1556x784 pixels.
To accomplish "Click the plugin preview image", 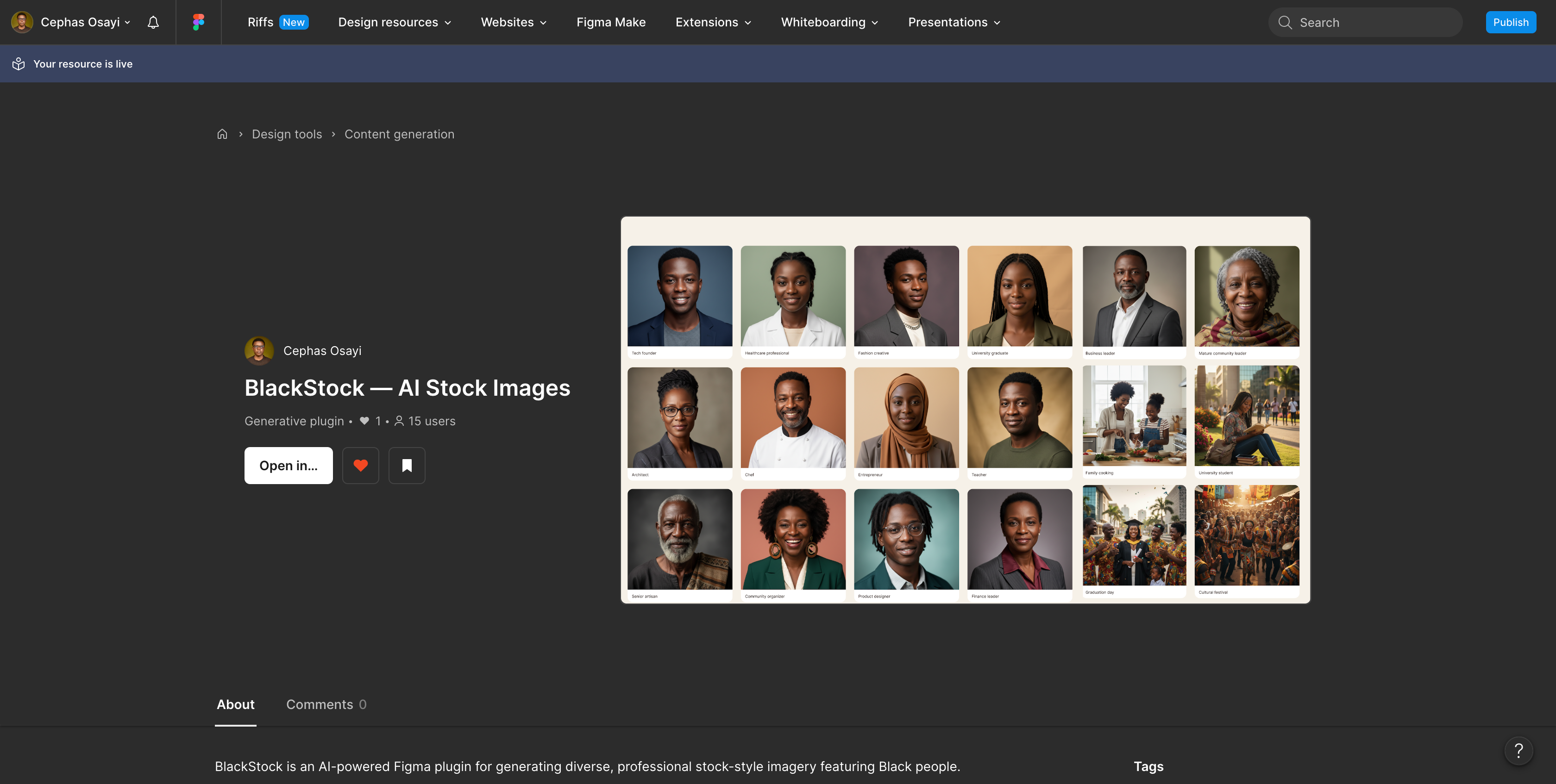I will click(965, 410).
